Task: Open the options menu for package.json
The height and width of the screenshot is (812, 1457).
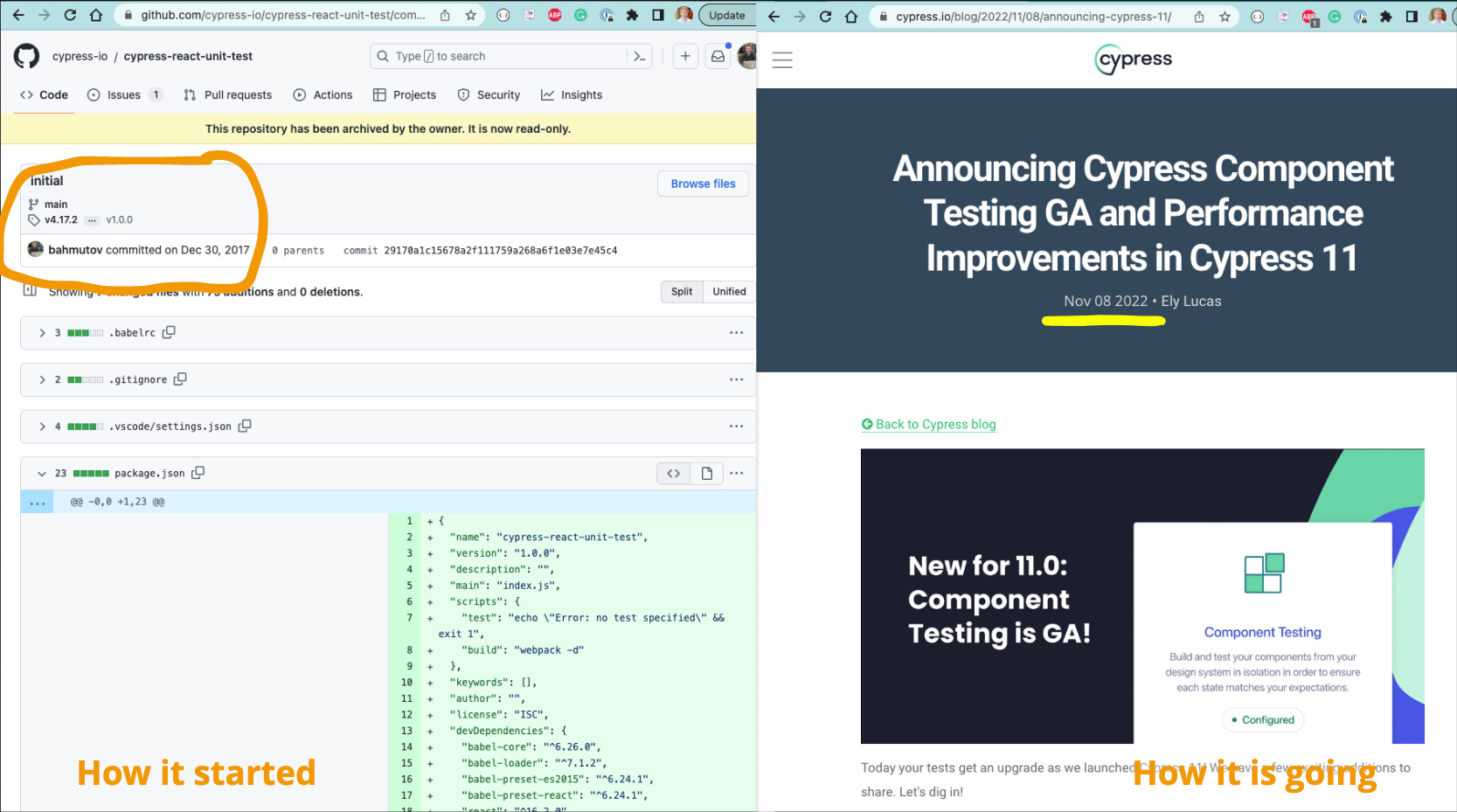Action: point(737,473)
